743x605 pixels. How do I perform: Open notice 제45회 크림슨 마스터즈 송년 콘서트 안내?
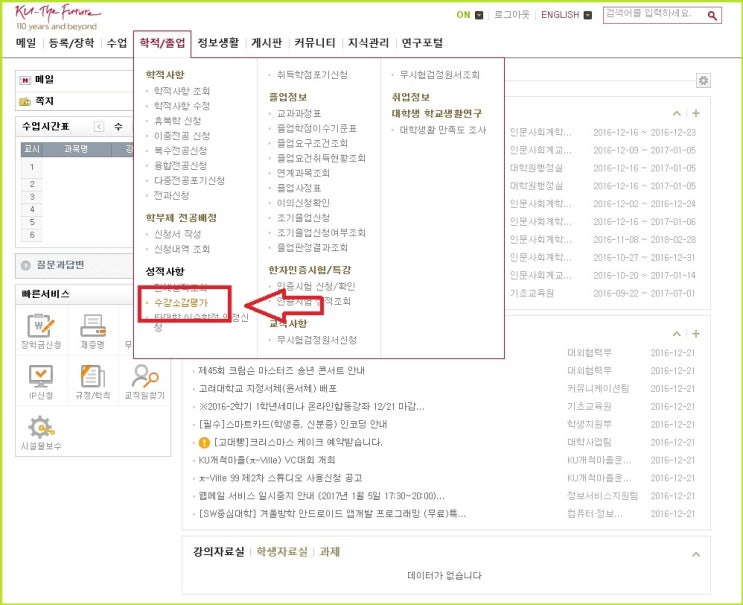point(281,370)
